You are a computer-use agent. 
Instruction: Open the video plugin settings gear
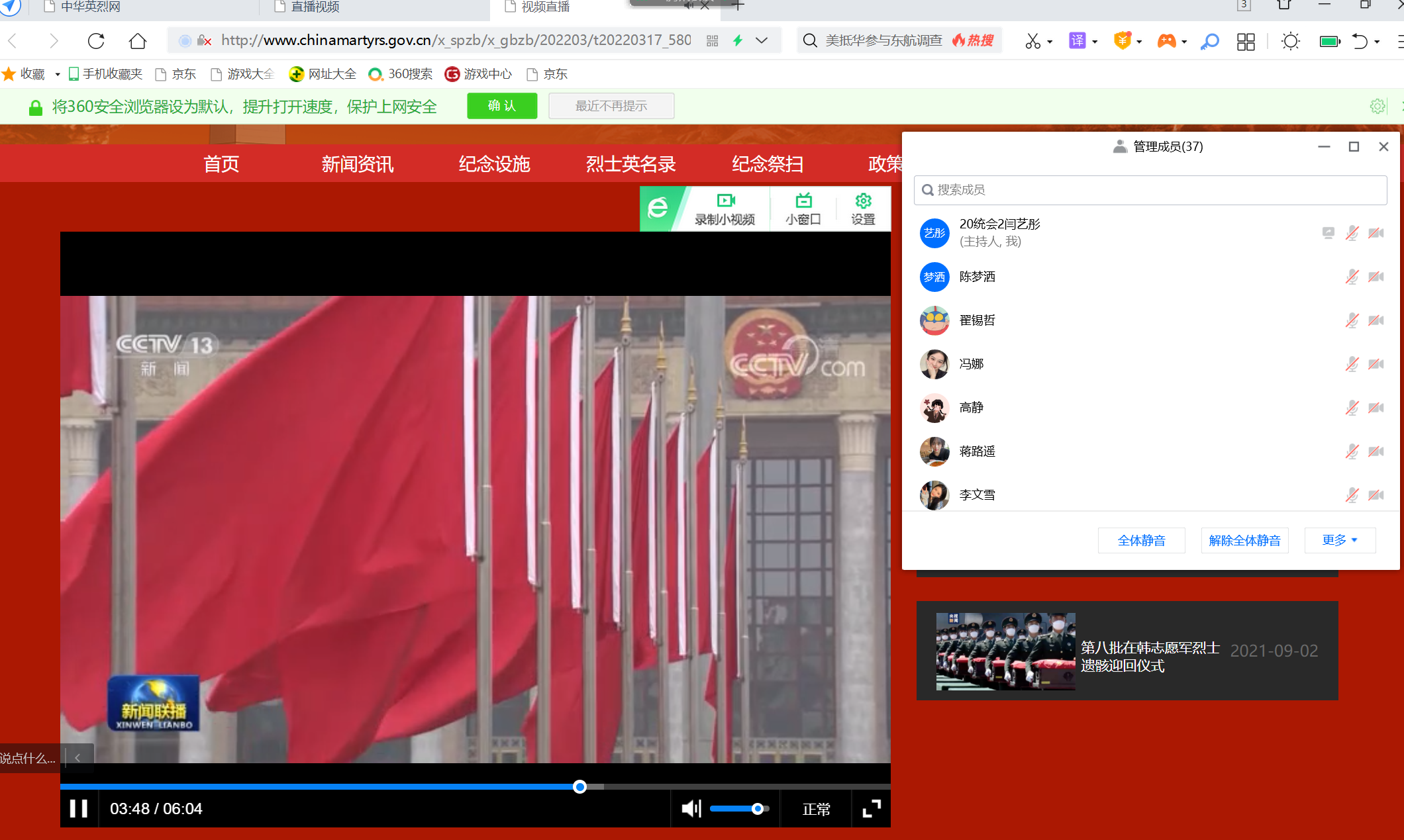point(863,209)
